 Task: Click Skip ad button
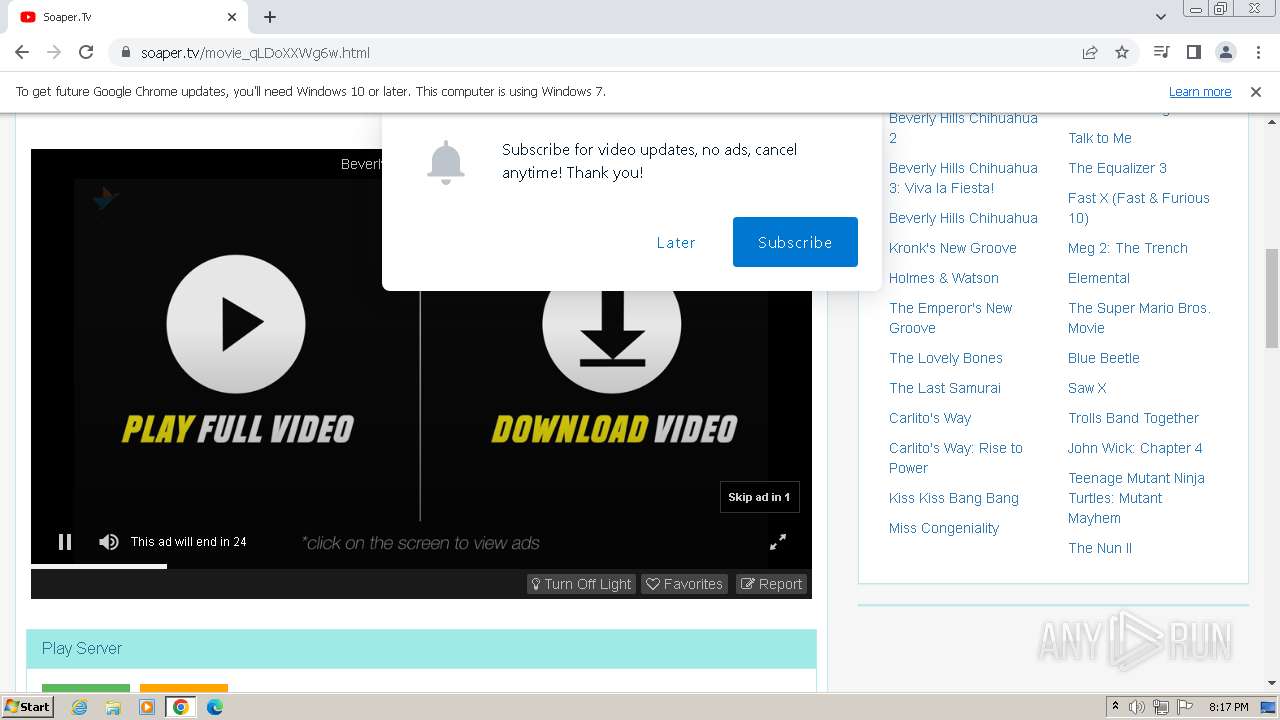pyautogui.click(x=759, y=497)
